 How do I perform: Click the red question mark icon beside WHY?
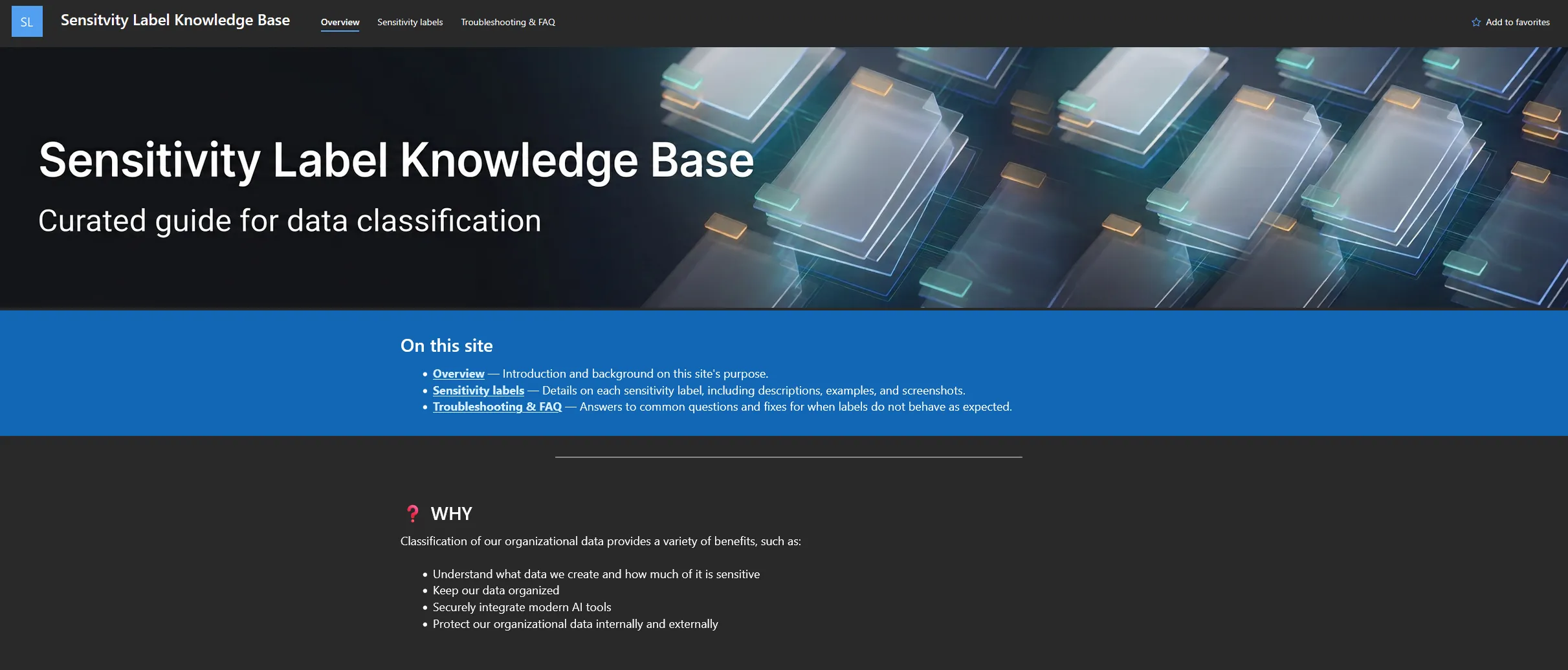pos(412,513)
